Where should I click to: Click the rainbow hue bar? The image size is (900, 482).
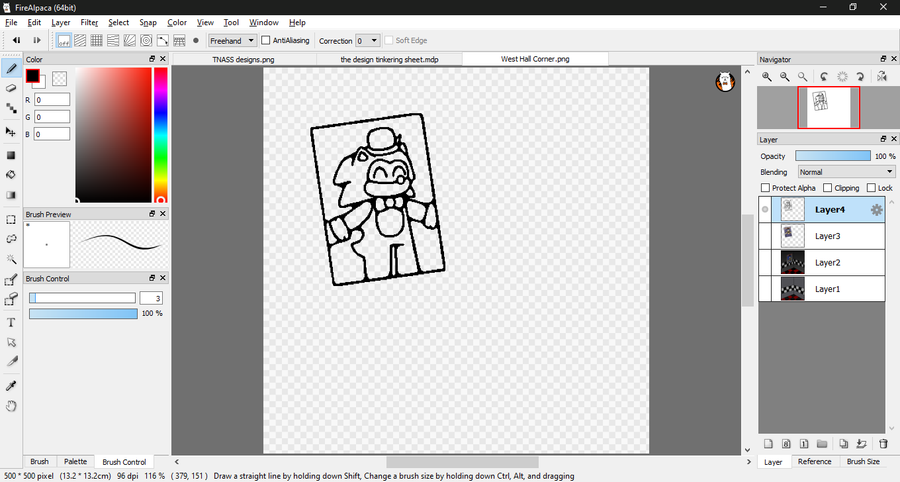point(161,135)
